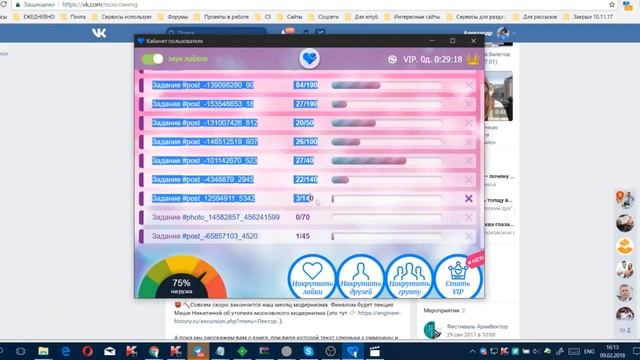Screen dimensions: 640x360
Task: Open the 'Сервисы использую' bookmarks folder
Action: tap(122, 17)
